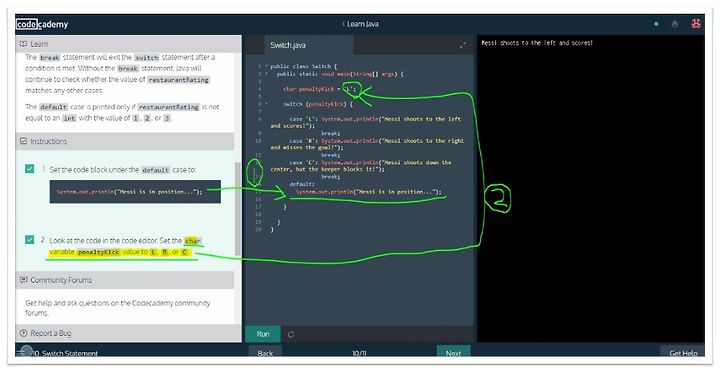Open the notifications bell icon
720x371 pixels.
675,24
